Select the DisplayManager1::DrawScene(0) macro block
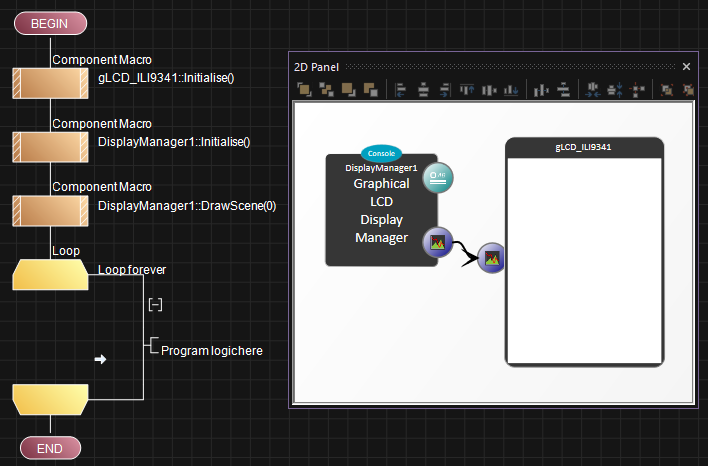The image size is (708, 466). click(x=50, y=212)
